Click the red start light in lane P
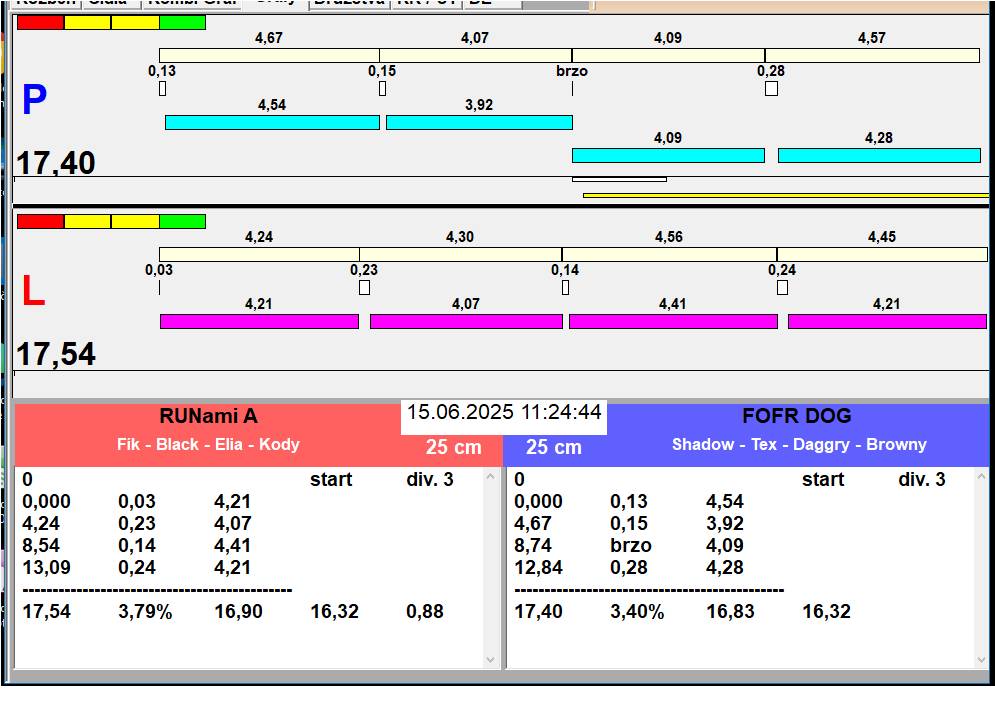This screenshot has width=995, height=716. 40,22
